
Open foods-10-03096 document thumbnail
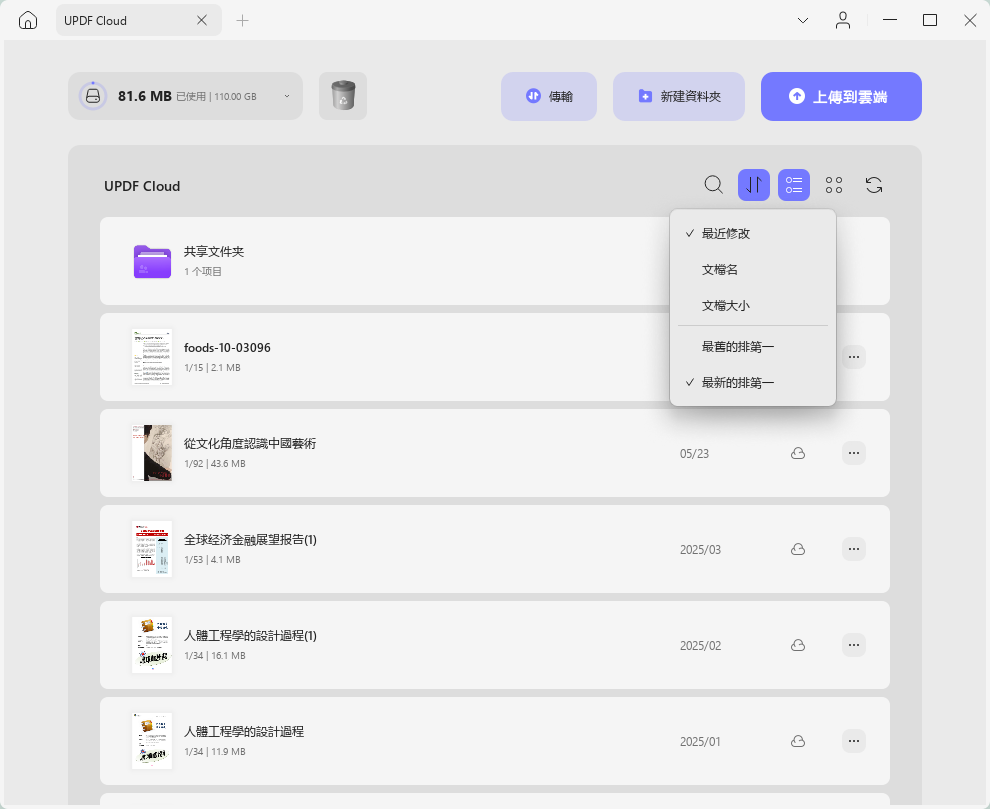pyautogui.click(x=152, y=357)
